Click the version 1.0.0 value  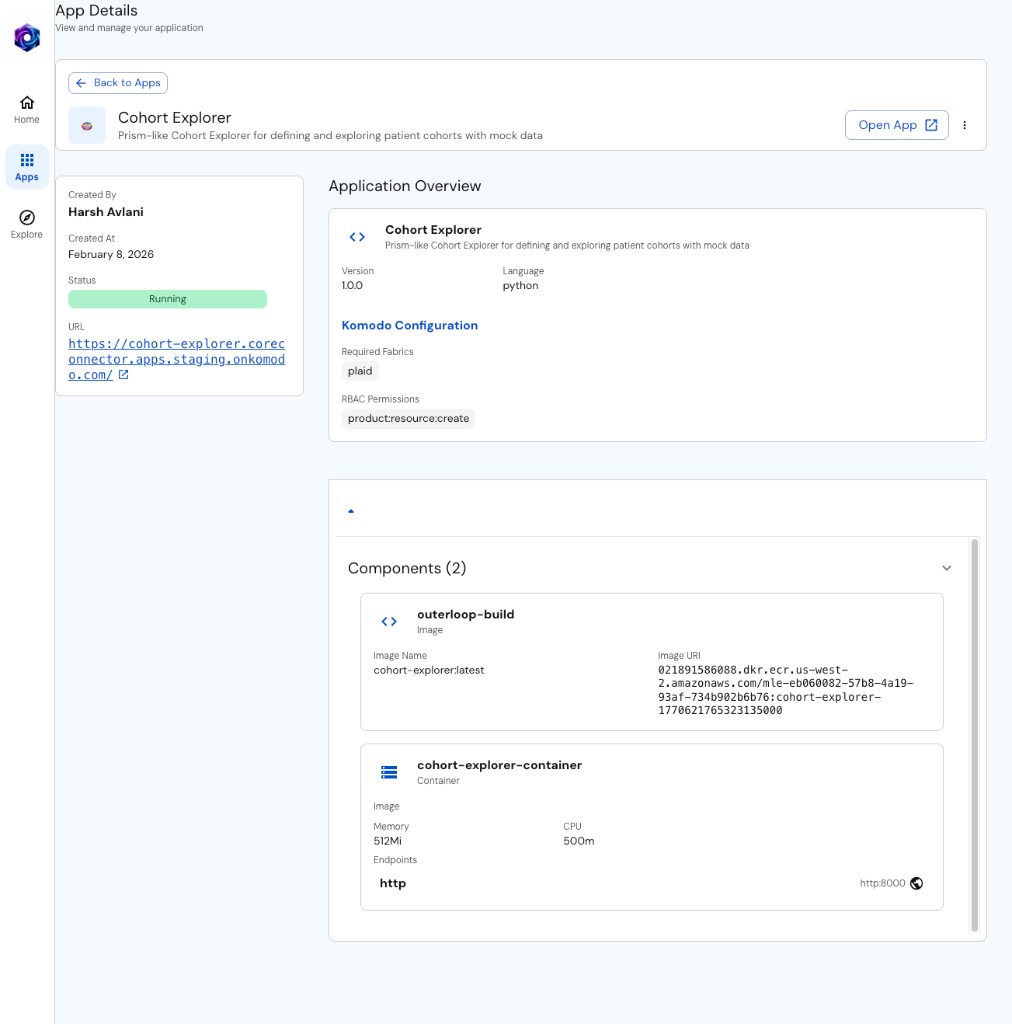352,285
